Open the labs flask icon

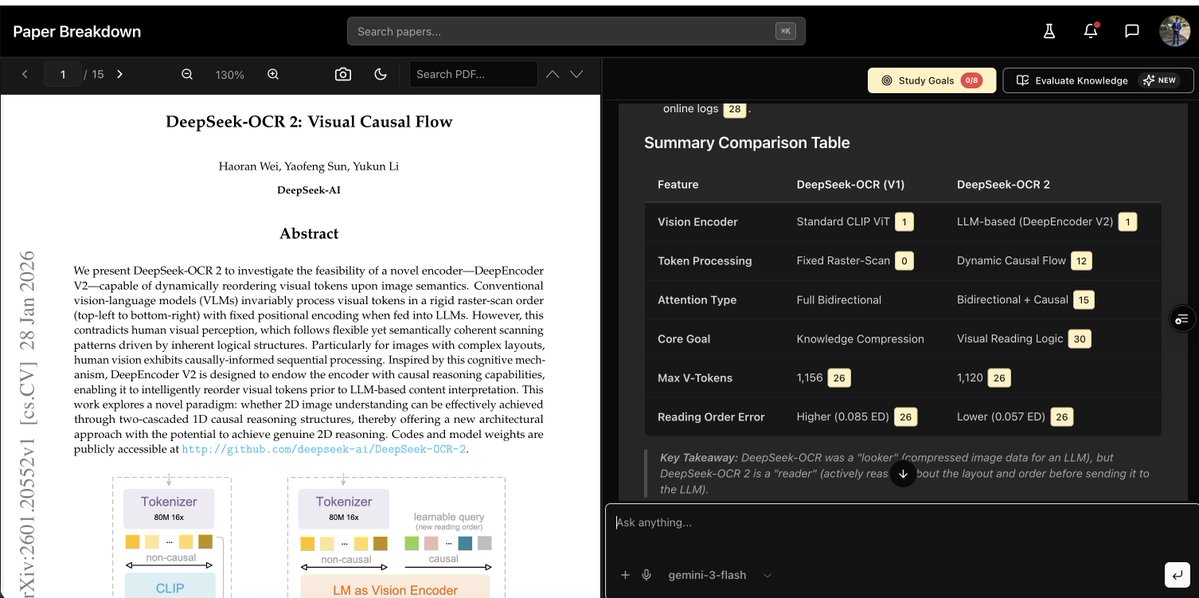coord(1049,31)
